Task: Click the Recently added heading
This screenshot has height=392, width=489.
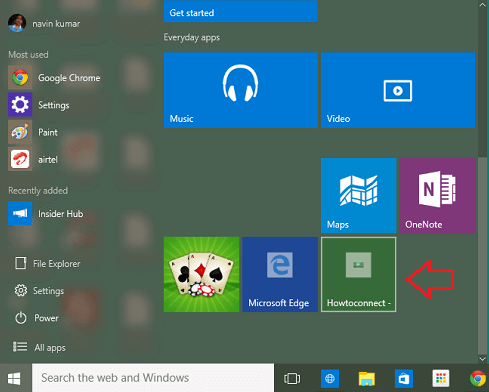Action: pyautogui.click(x=38, y=190)
